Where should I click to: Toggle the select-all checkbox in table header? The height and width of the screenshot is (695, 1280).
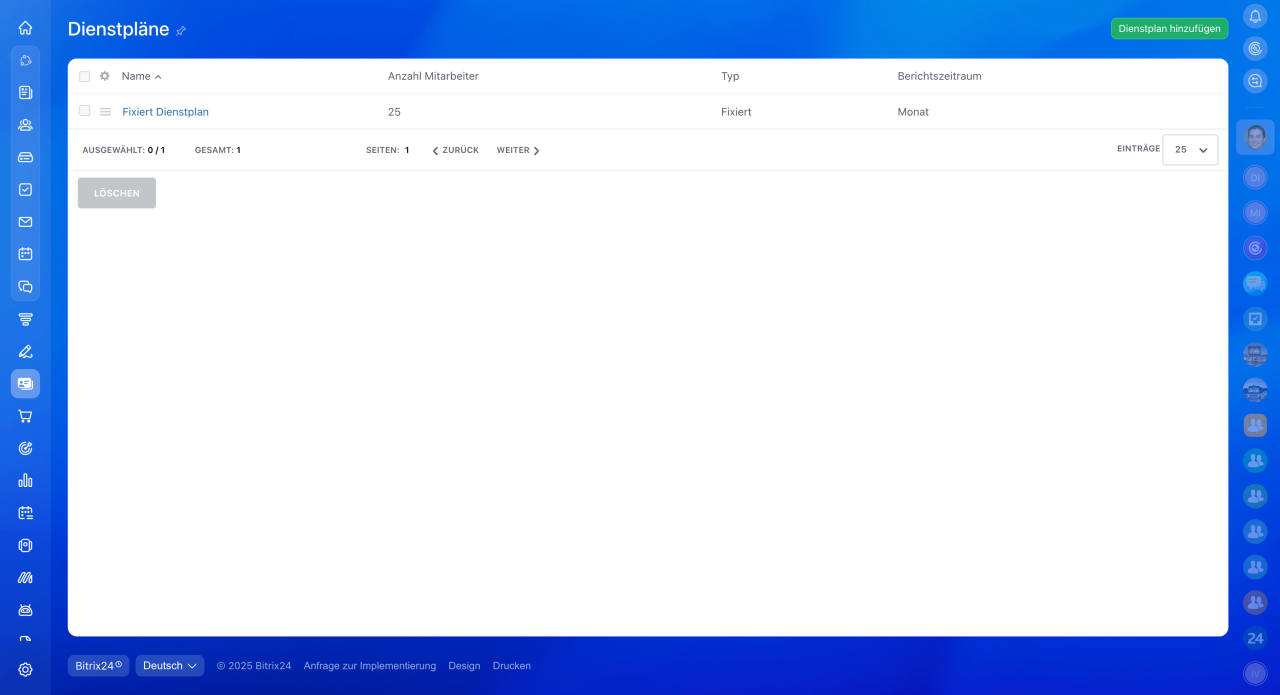(84, 76)
